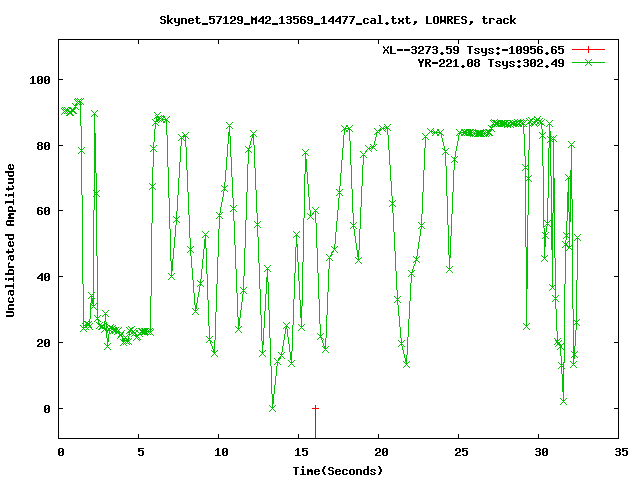This screenshot has height=480, width=640.
Task: Click the Time(Seconds) axis label
Action: click(x=338, y=471)
